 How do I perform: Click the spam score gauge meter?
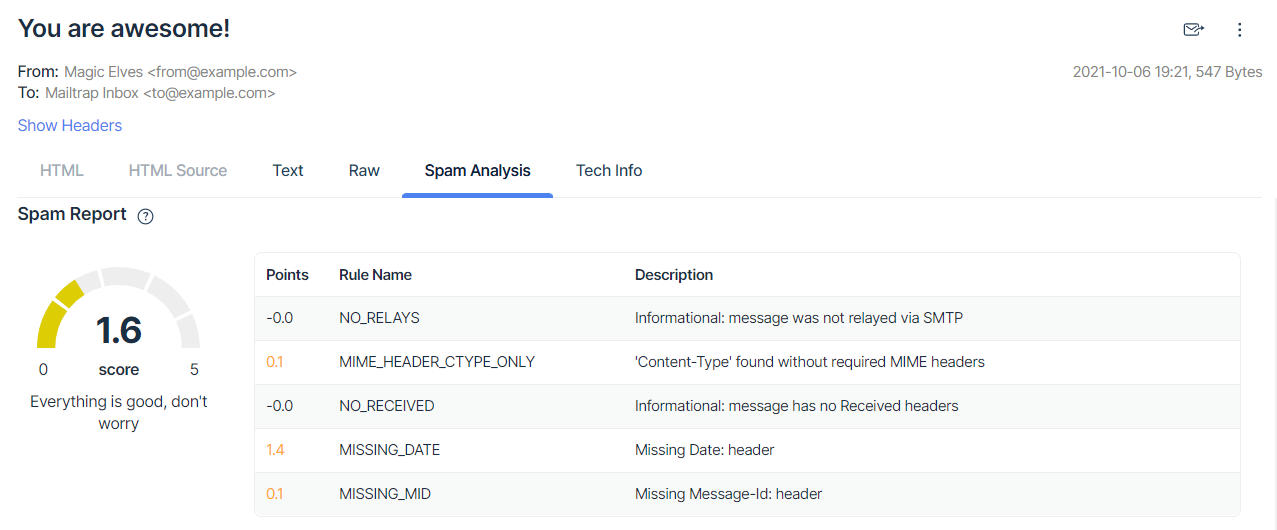tap(118, 310)
